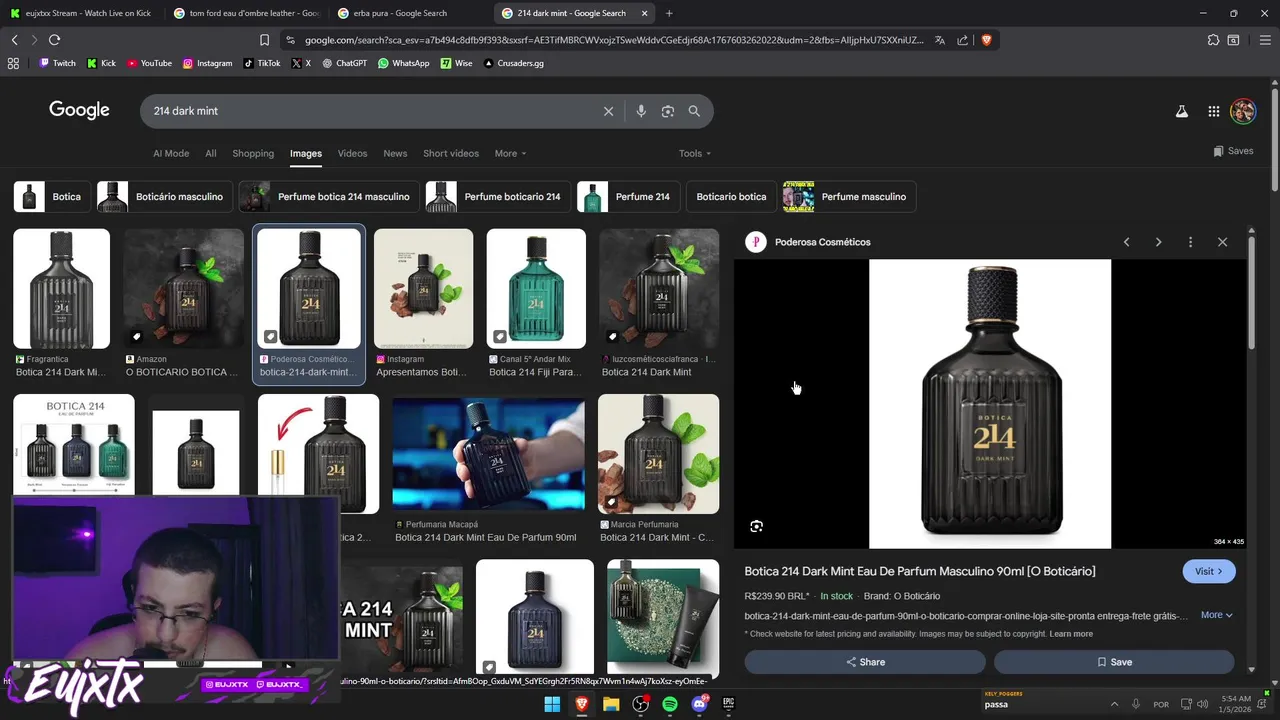Click the search magnifier button

click(694, 111)
